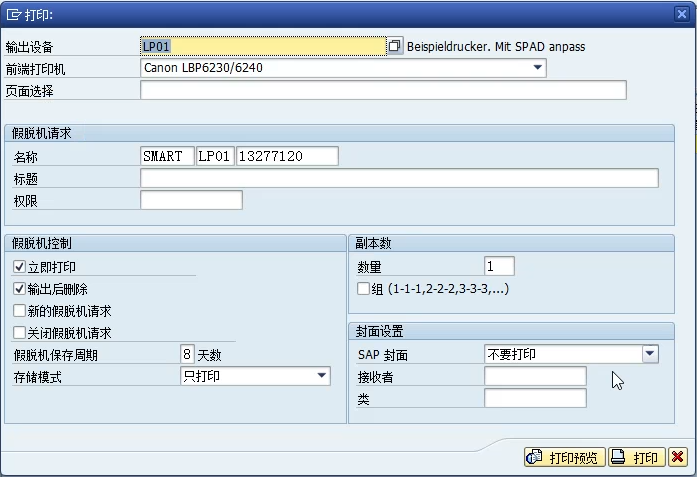Click the 页面选择 input field
The width and height of the screenshot is (697, 477).
pos(383,91)
